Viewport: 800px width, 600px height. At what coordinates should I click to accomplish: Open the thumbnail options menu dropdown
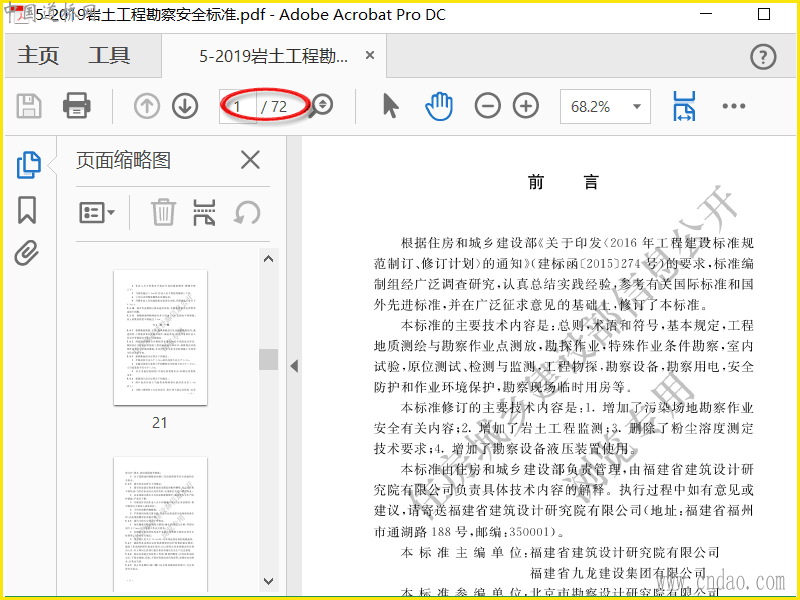click(x=96, y=213)
